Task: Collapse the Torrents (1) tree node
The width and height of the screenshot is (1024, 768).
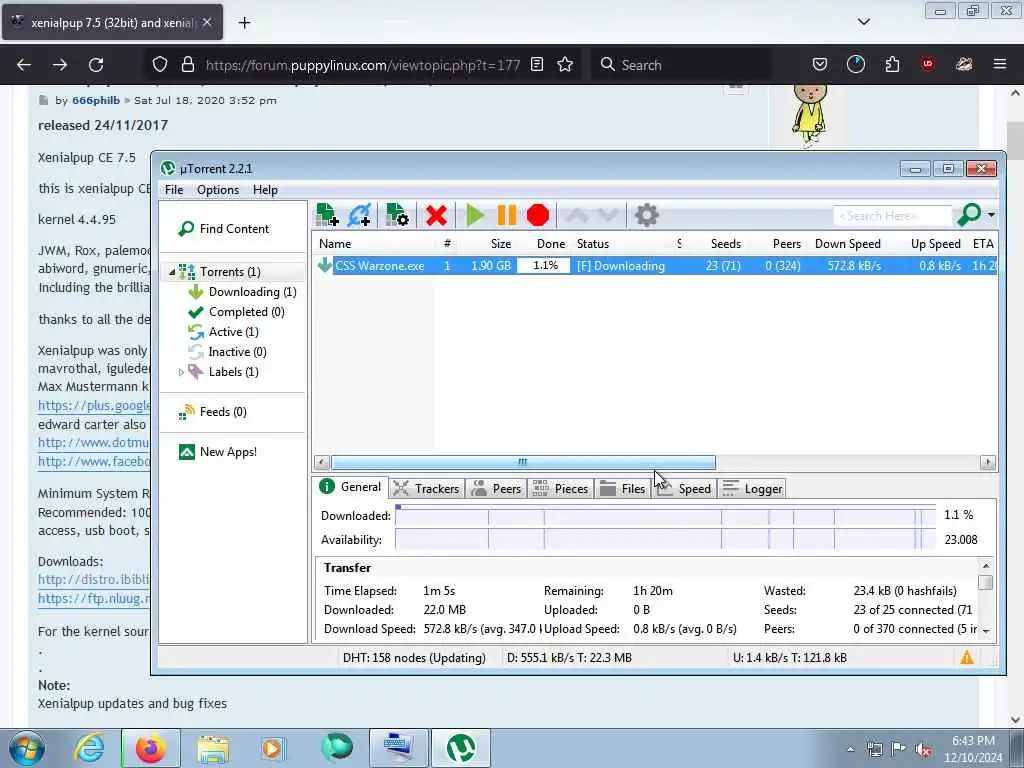Action: pos(172,272)
